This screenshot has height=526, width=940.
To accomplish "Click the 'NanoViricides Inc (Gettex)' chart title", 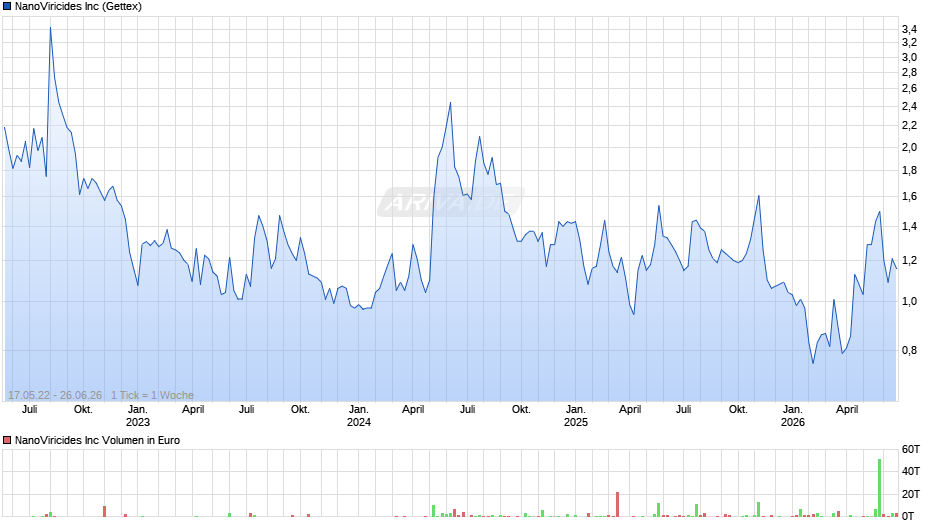I will (79, 7).
